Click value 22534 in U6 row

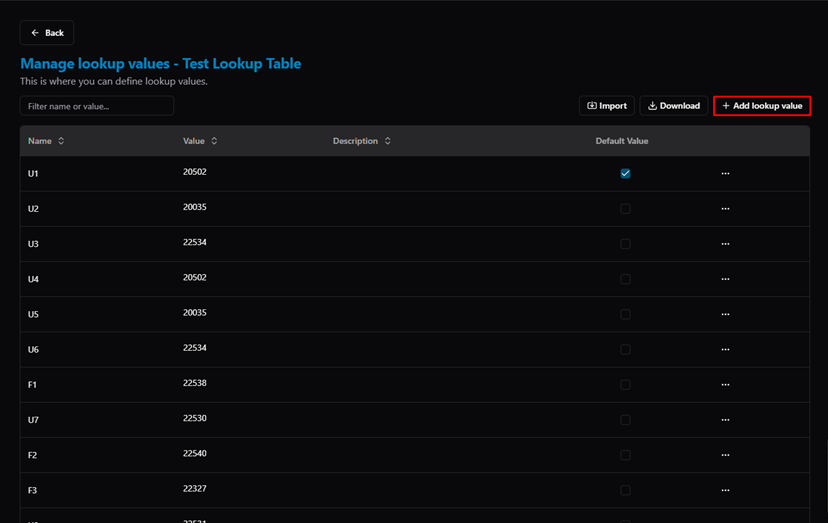(195, 348)
